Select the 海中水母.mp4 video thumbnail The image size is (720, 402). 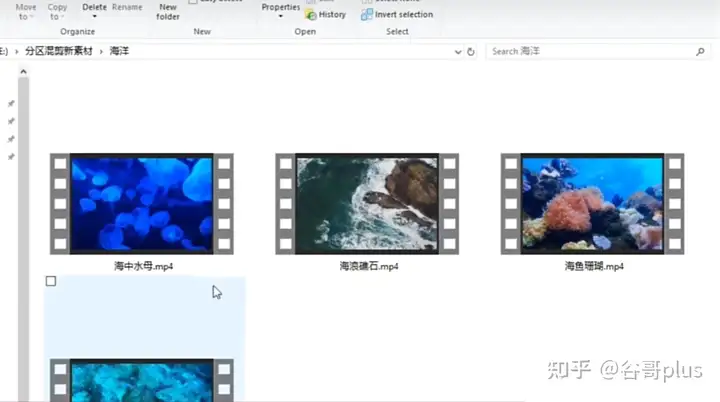tap(141, 204)
